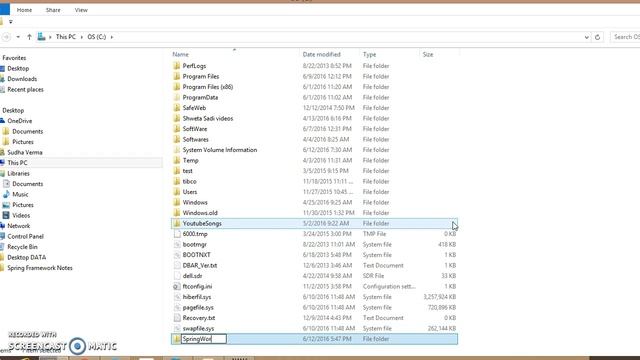Image resolution: width=640 pixels, height=360 pixels.
Task: Select Users folder icon
Action: (176, 192)
